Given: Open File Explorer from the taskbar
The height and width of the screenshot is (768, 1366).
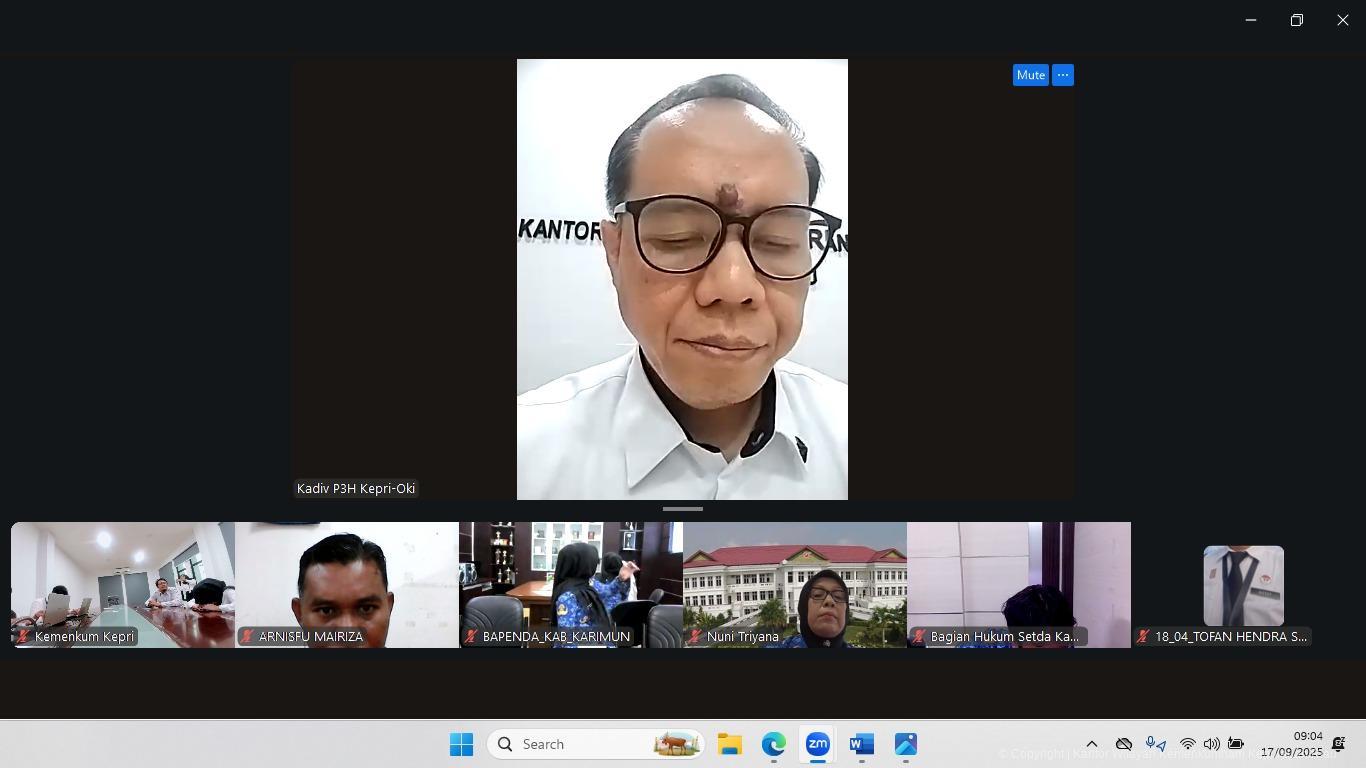Looking at the screenshot, I should point(729,744).
